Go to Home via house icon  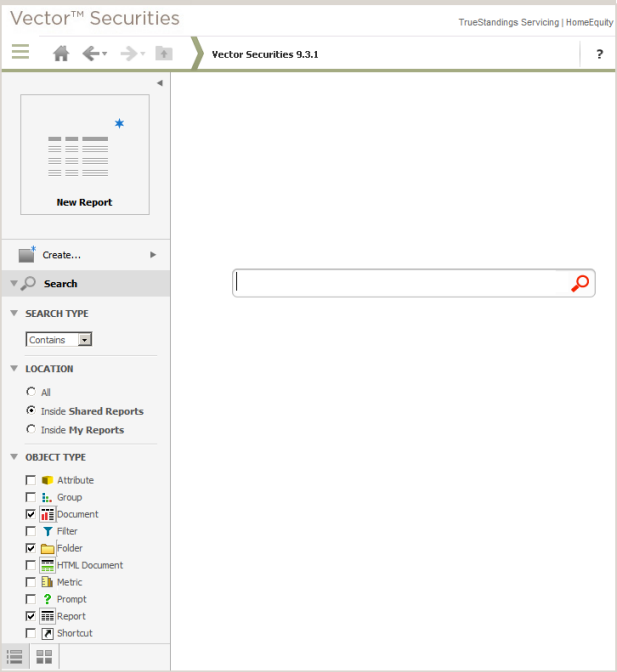click(61, 54)
